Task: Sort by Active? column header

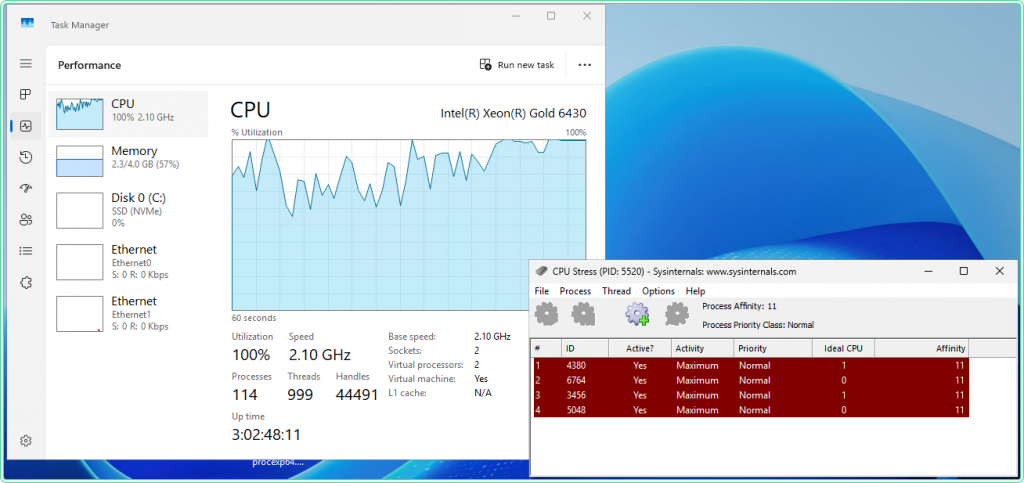Action: click(639, 349)
